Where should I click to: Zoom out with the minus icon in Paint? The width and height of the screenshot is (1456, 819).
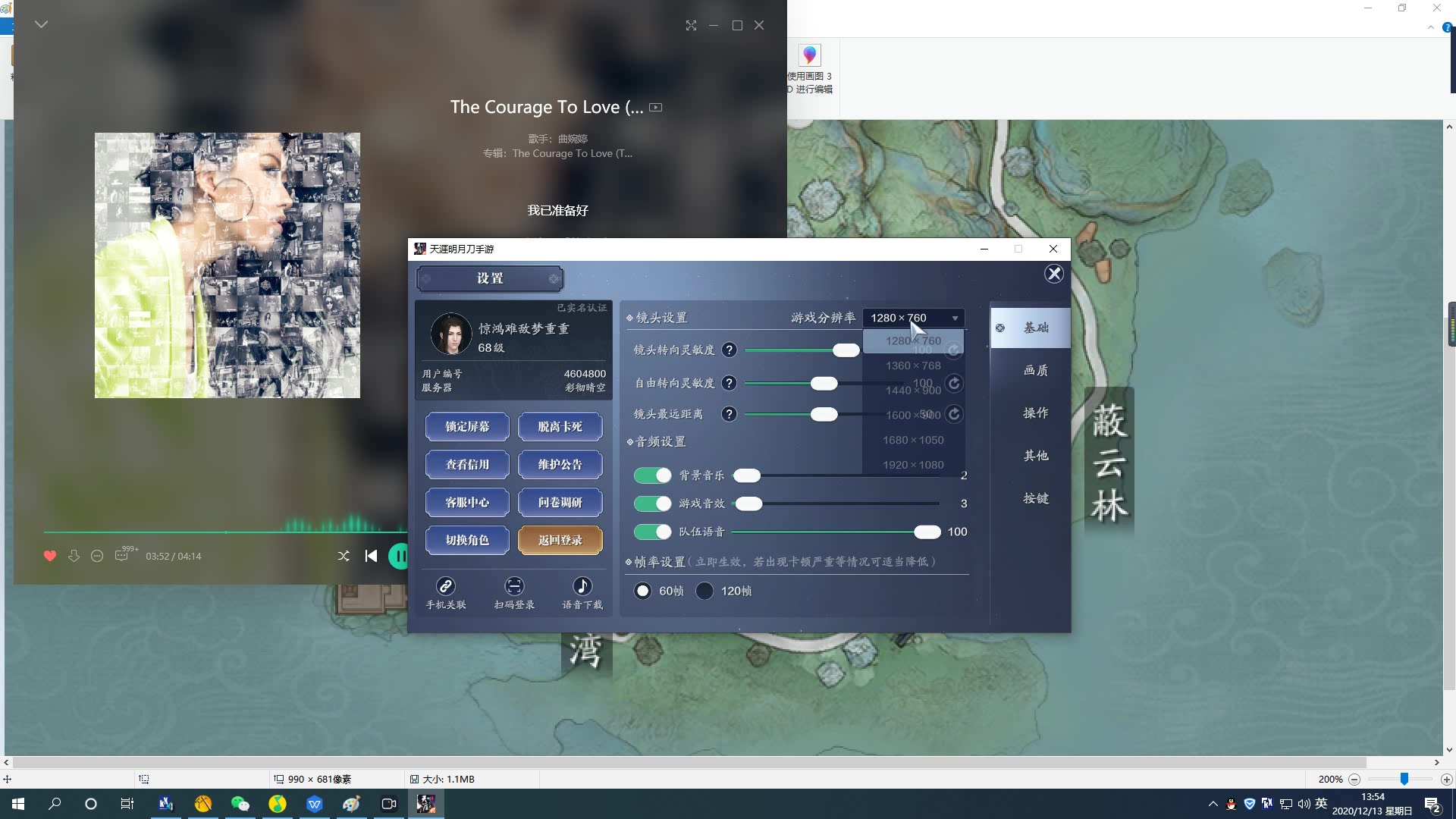pyautogui.click(x=1354, y=779)
